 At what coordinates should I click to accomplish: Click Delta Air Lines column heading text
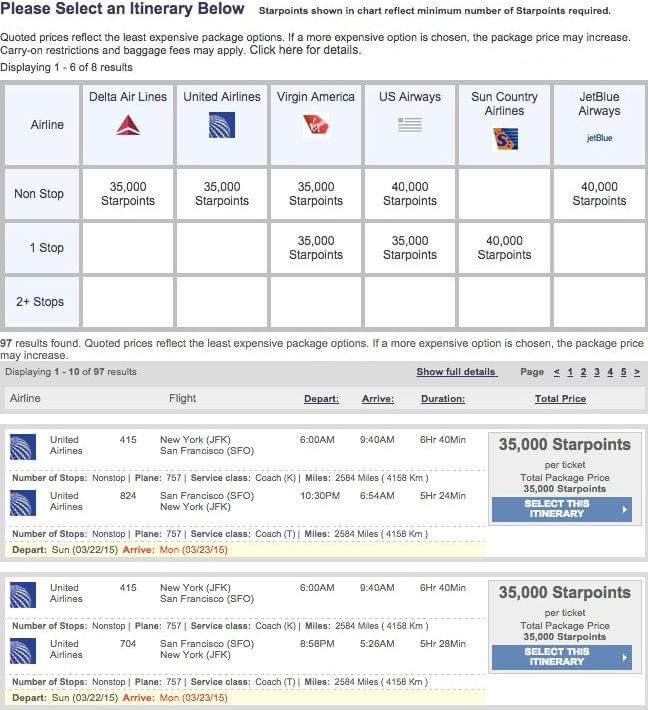pyautogui.click(x=128, y=96)
